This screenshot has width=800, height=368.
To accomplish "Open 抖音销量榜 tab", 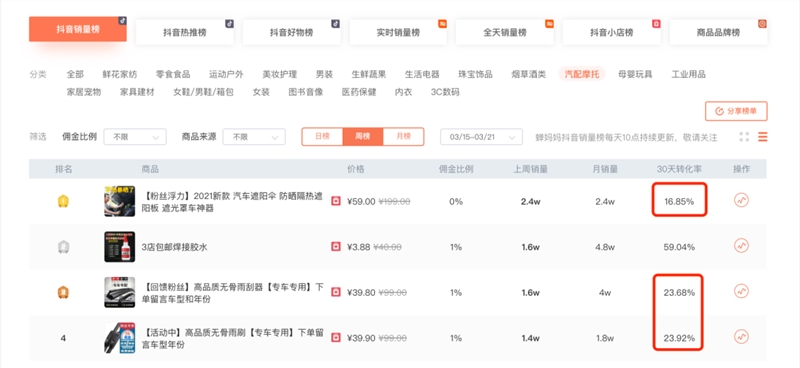I will click(x=78, y=29).
